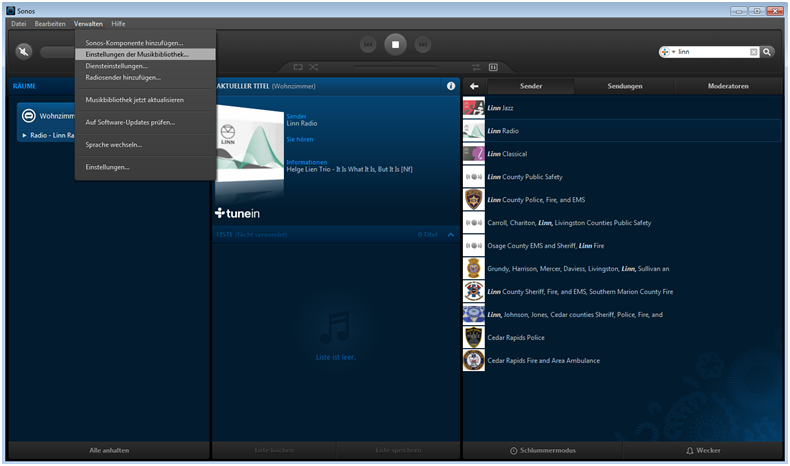Choose Einstellungen der Musikbibliothek
This screenshot has height=466, width=790.
tap(145, 54)
